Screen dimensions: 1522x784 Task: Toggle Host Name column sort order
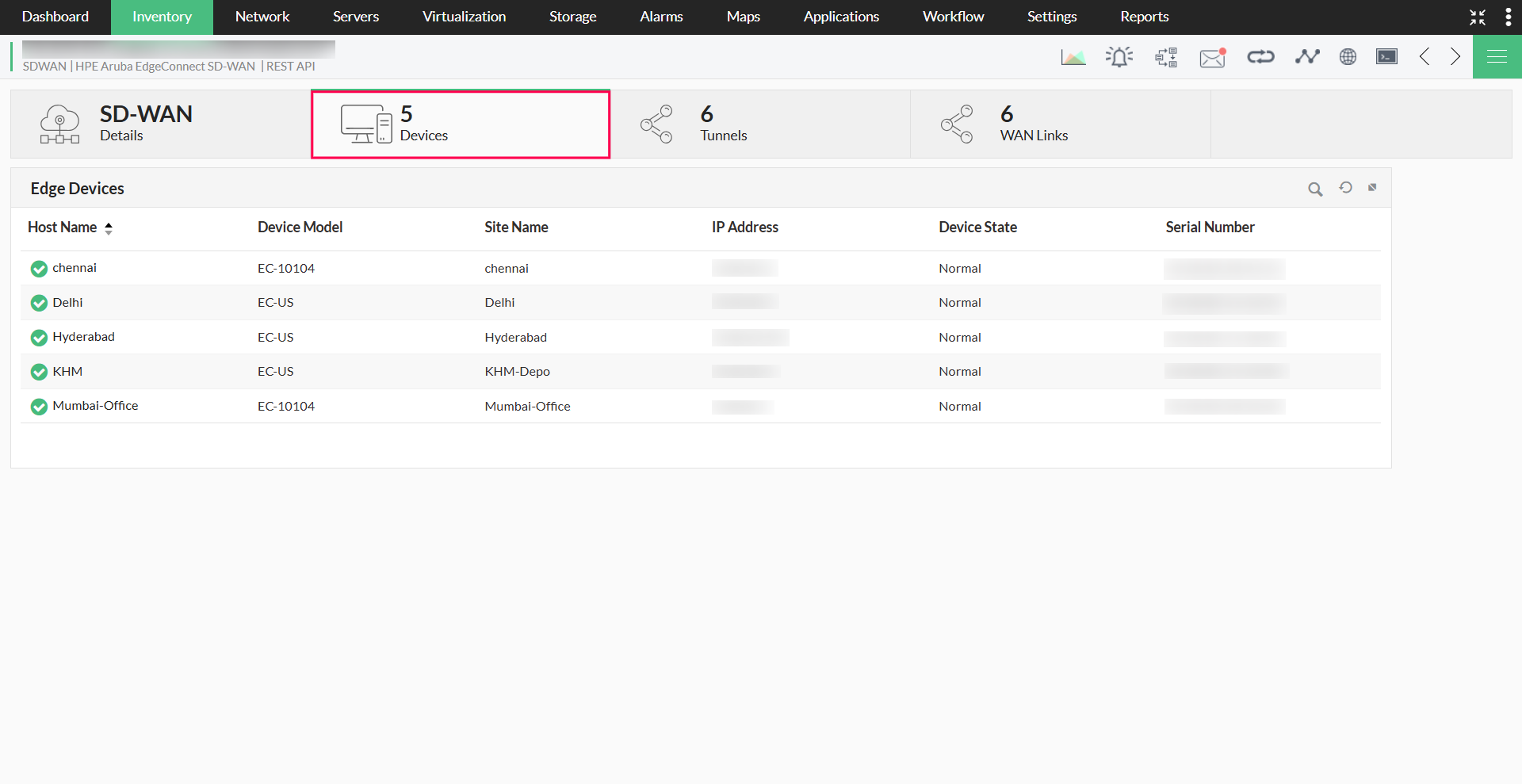(x=109, y=228)
